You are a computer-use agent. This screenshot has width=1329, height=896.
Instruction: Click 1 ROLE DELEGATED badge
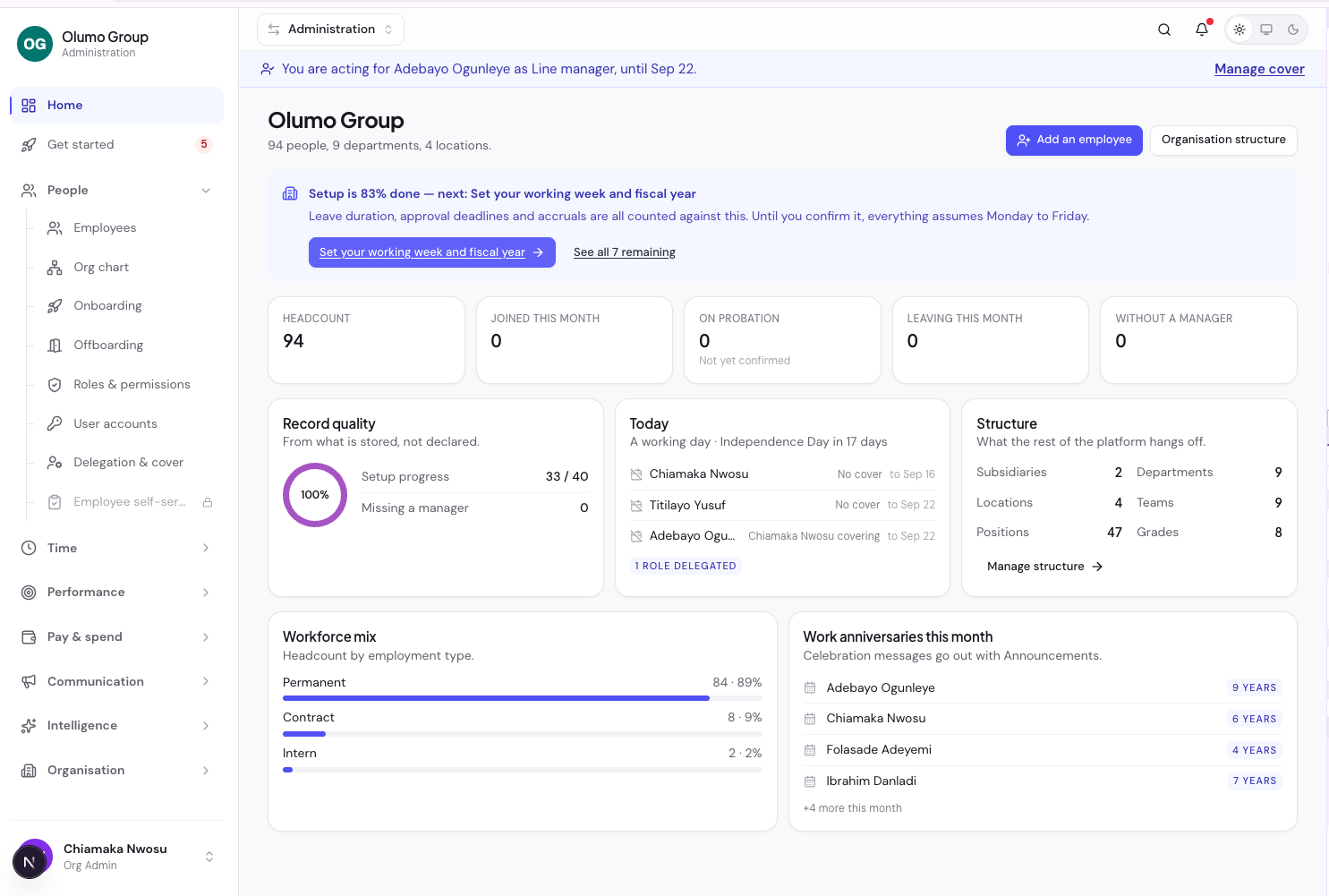(686, 567)
